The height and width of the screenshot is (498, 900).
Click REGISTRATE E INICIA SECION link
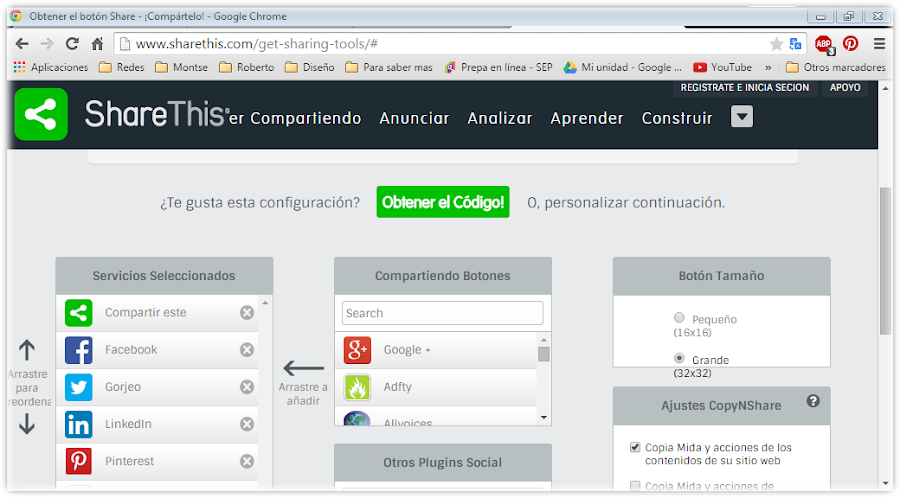coord(744,88)
